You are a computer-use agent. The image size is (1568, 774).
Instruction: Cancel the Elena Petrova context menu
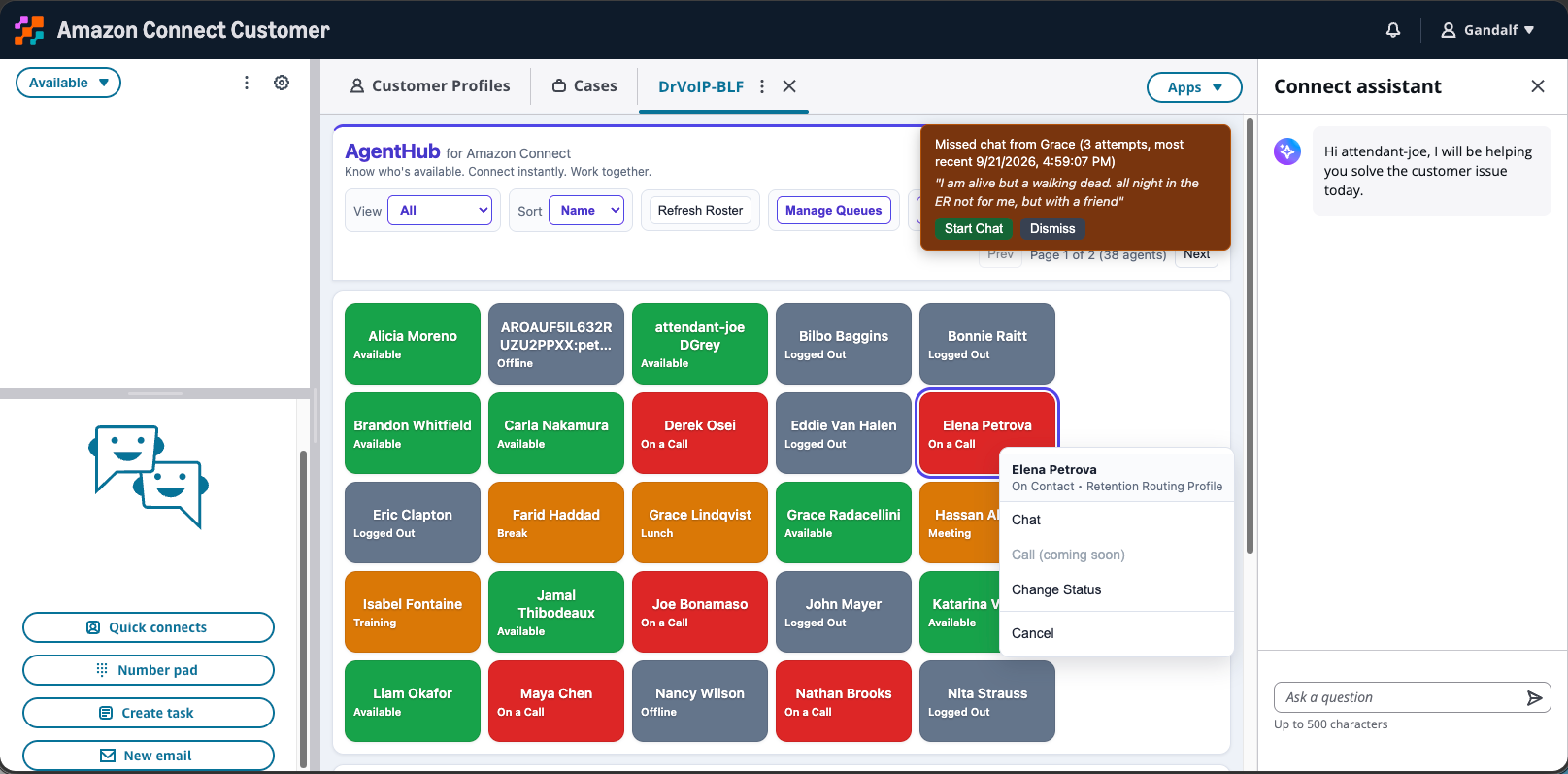(x=1117, y=633)
